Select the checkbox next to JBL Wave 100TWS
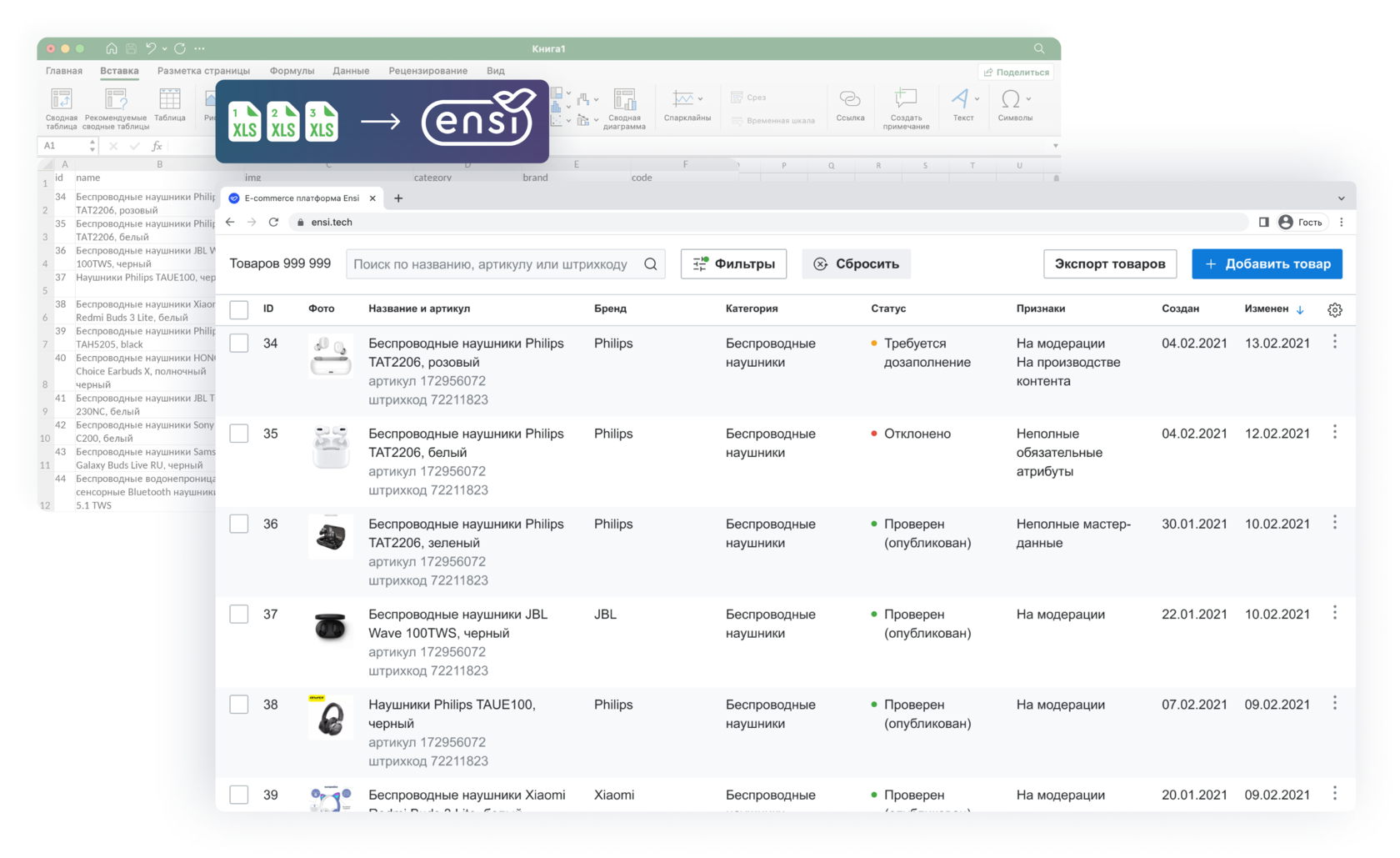 click(238, 614)
